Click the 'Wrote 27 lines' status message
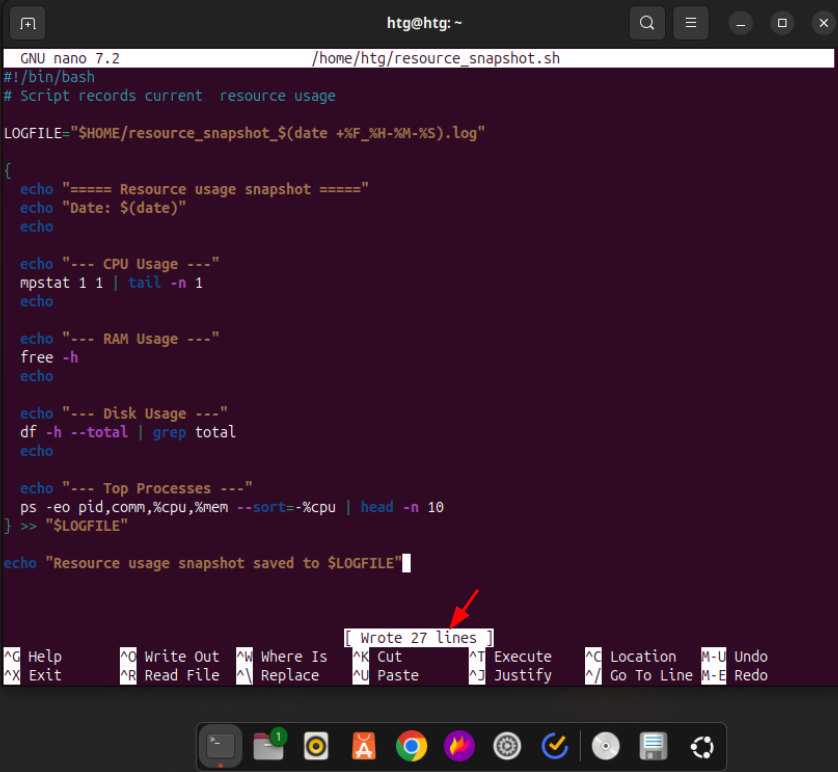The width and height of the screenshot is (838, 772). (419, 638)
